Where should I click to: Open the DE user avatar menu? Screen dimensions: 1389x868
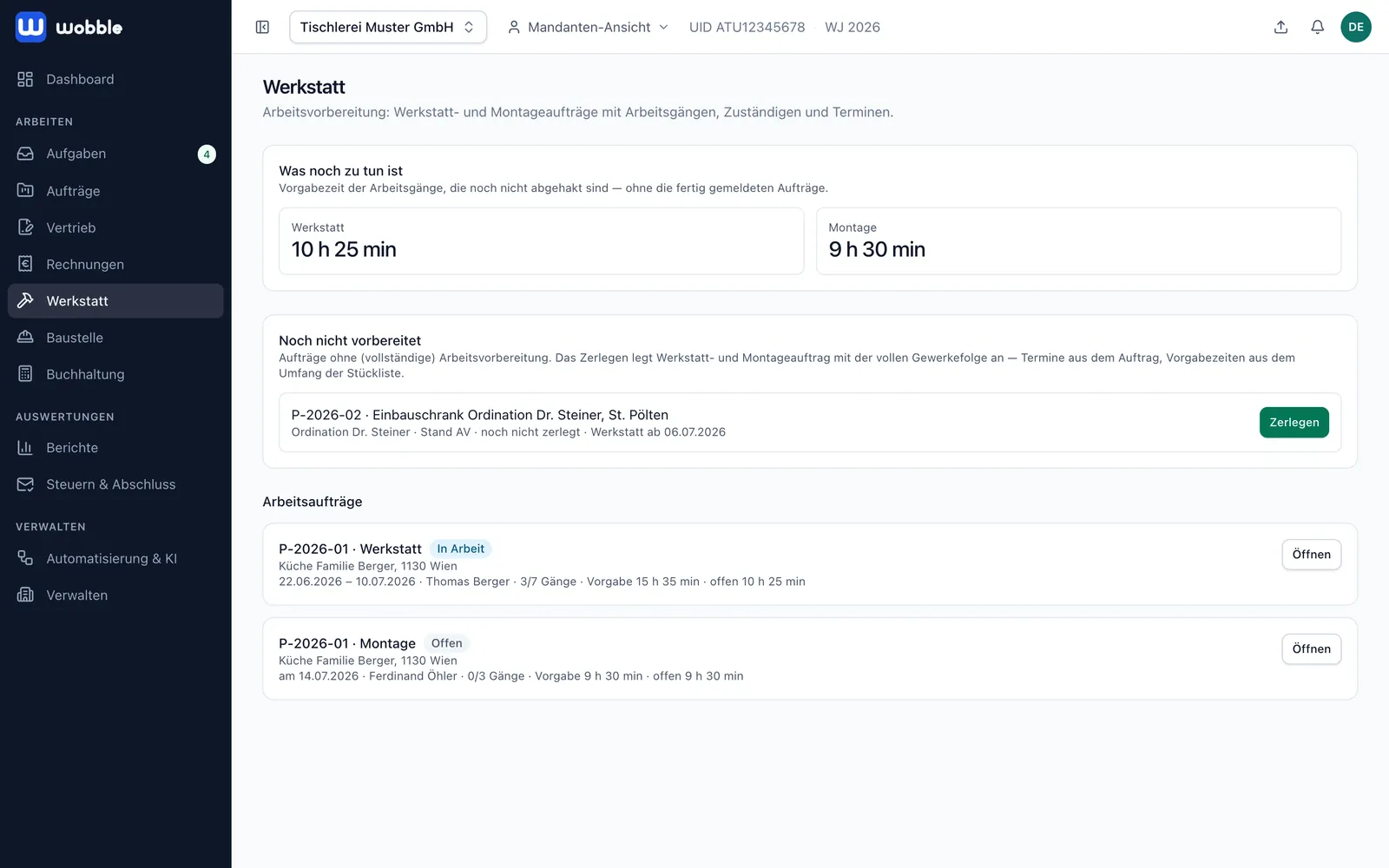(1355, 27)
